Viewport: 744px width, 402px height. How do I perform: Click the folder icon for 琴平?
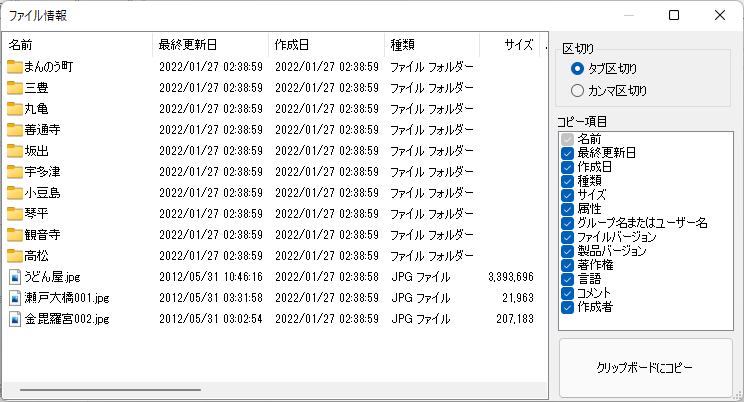tap(15, 214)
